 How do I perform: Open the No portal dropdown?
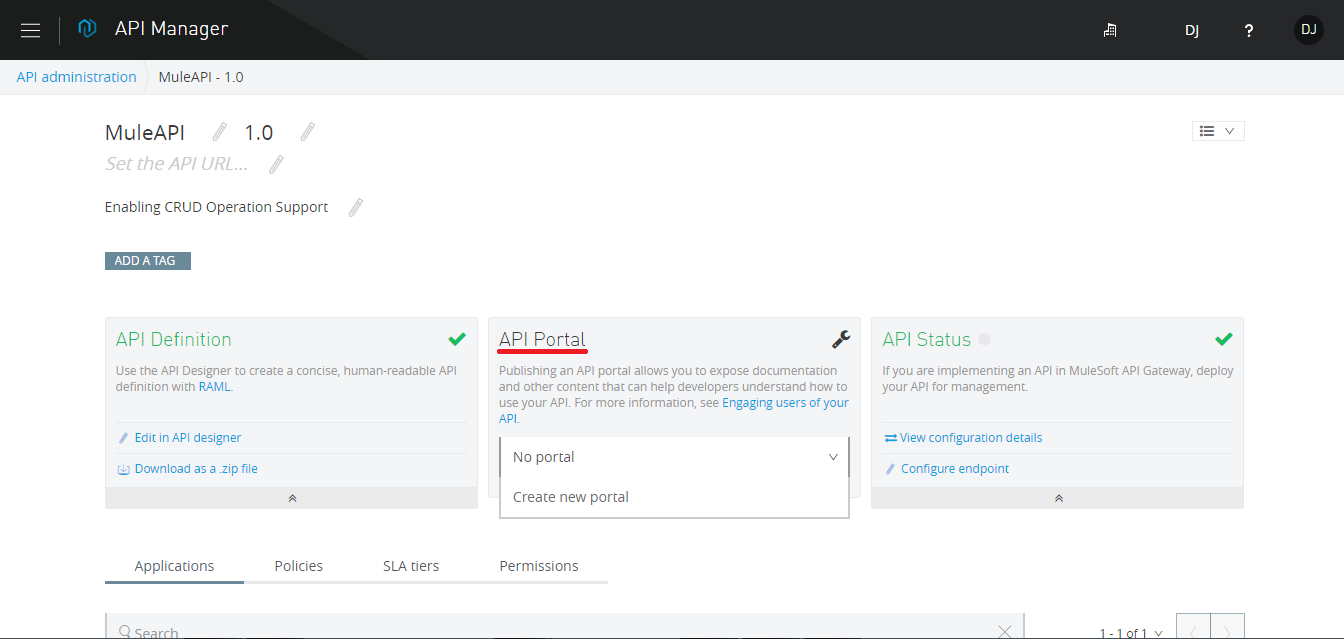pos(674,456)
